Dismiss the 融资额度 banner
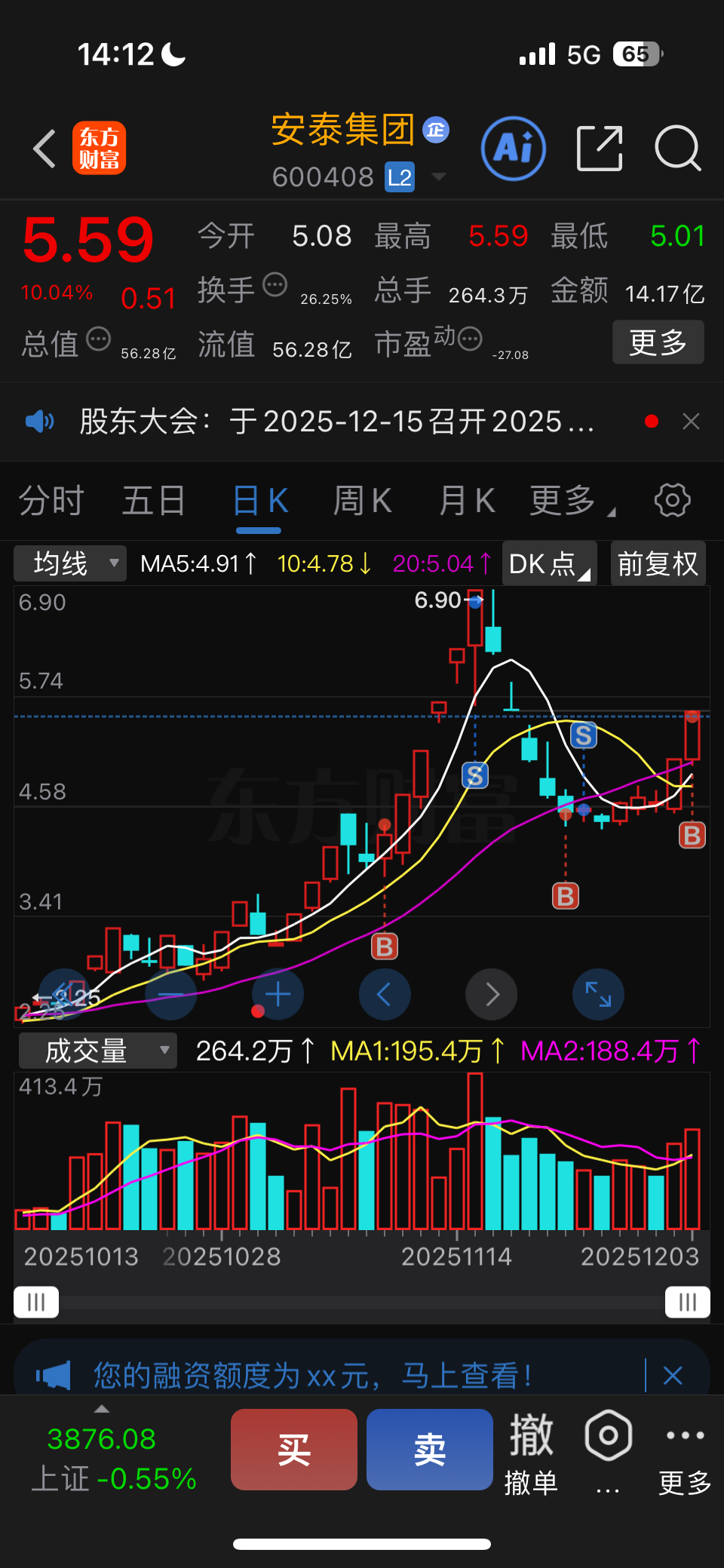This screenshot has width=724, height=1568. (673, 1376)
